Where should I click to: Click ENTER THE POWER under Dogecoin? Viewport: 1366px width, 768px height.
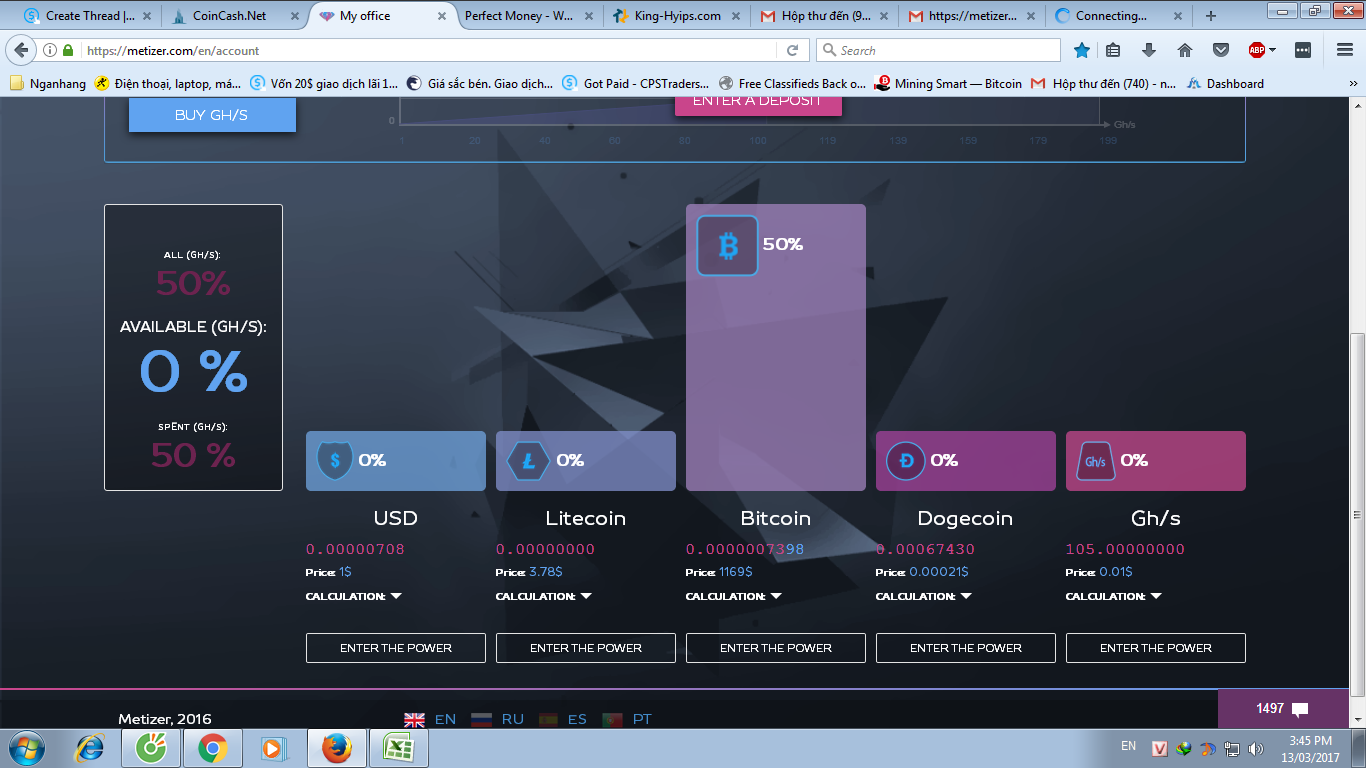(966, 648)
